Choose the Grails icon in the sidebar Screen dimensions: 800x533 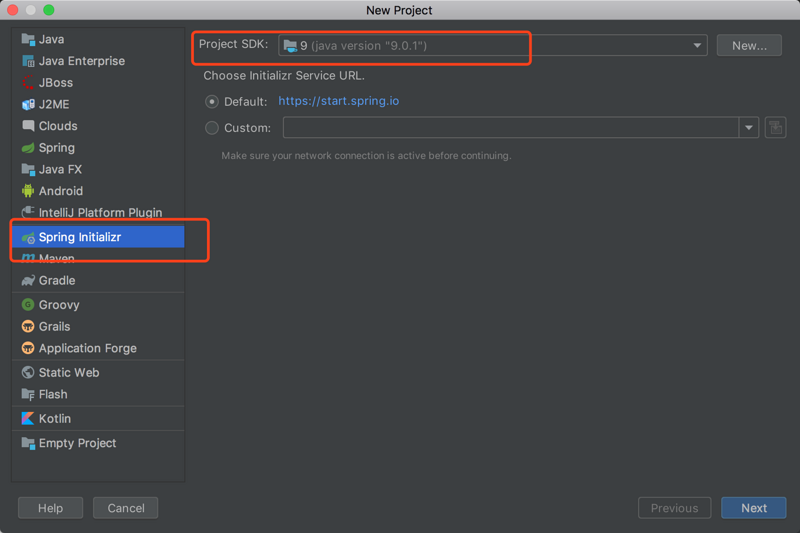tap(28, 326)
